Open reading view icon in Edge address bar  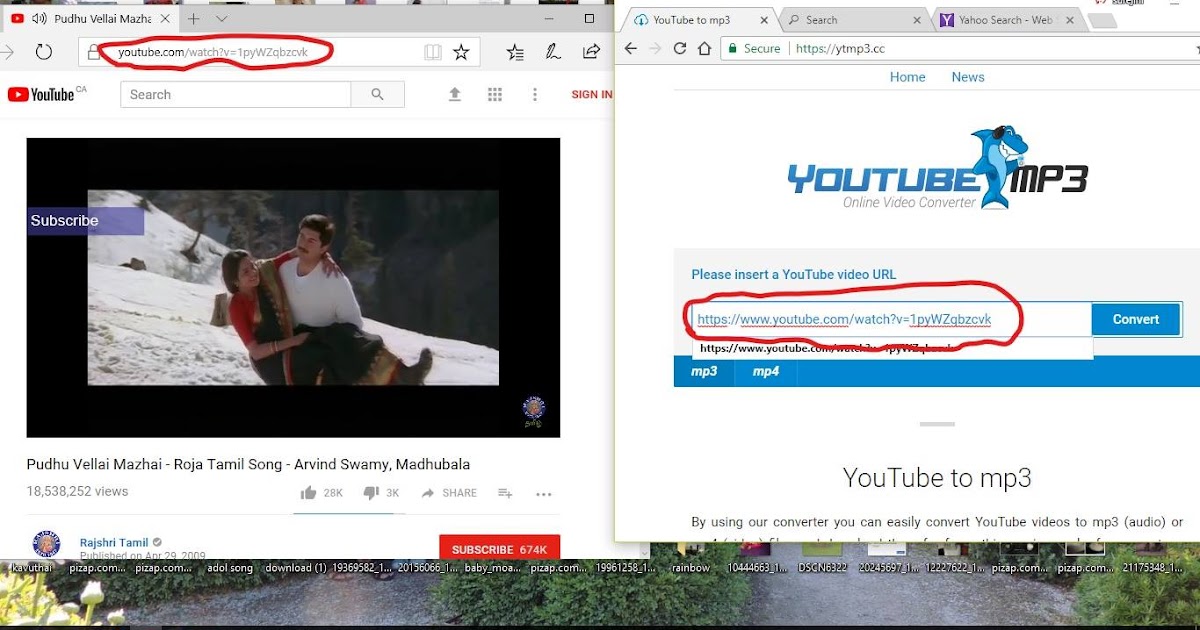[x=432, y=51]
